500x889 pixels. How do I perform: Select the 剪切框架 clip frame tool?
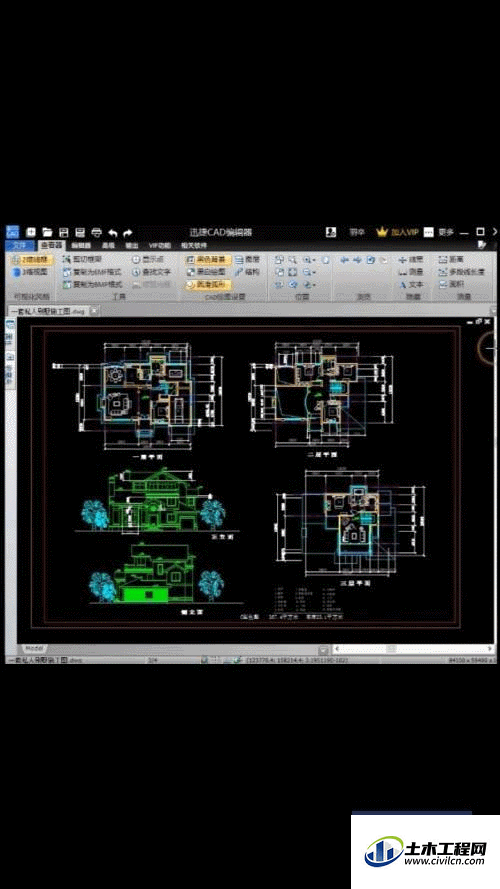pos(82,259)
